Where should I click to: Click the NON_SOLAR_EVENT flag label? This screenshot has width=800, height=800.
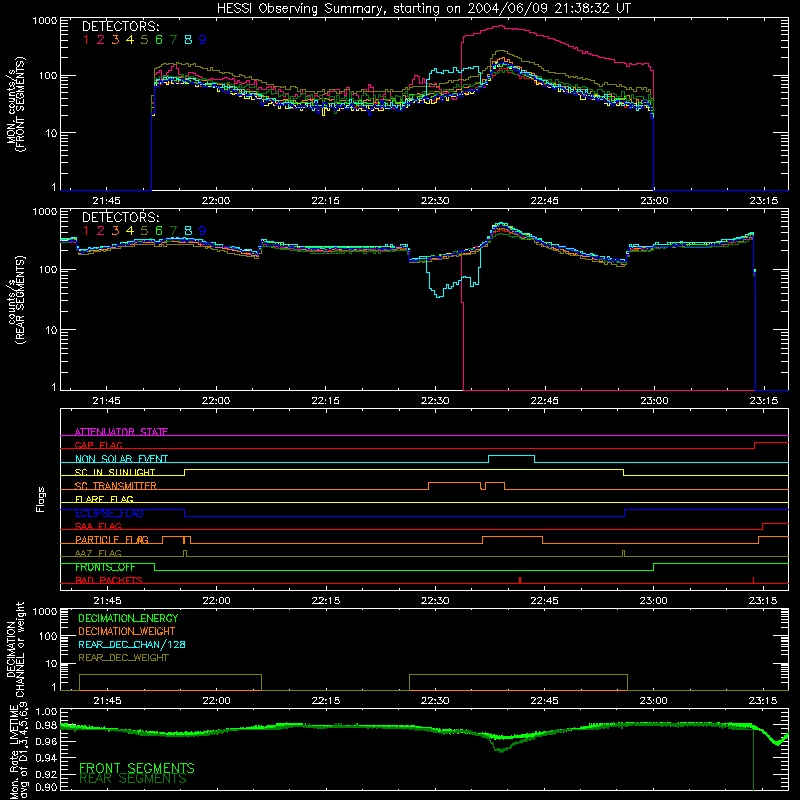coord(121,459)
